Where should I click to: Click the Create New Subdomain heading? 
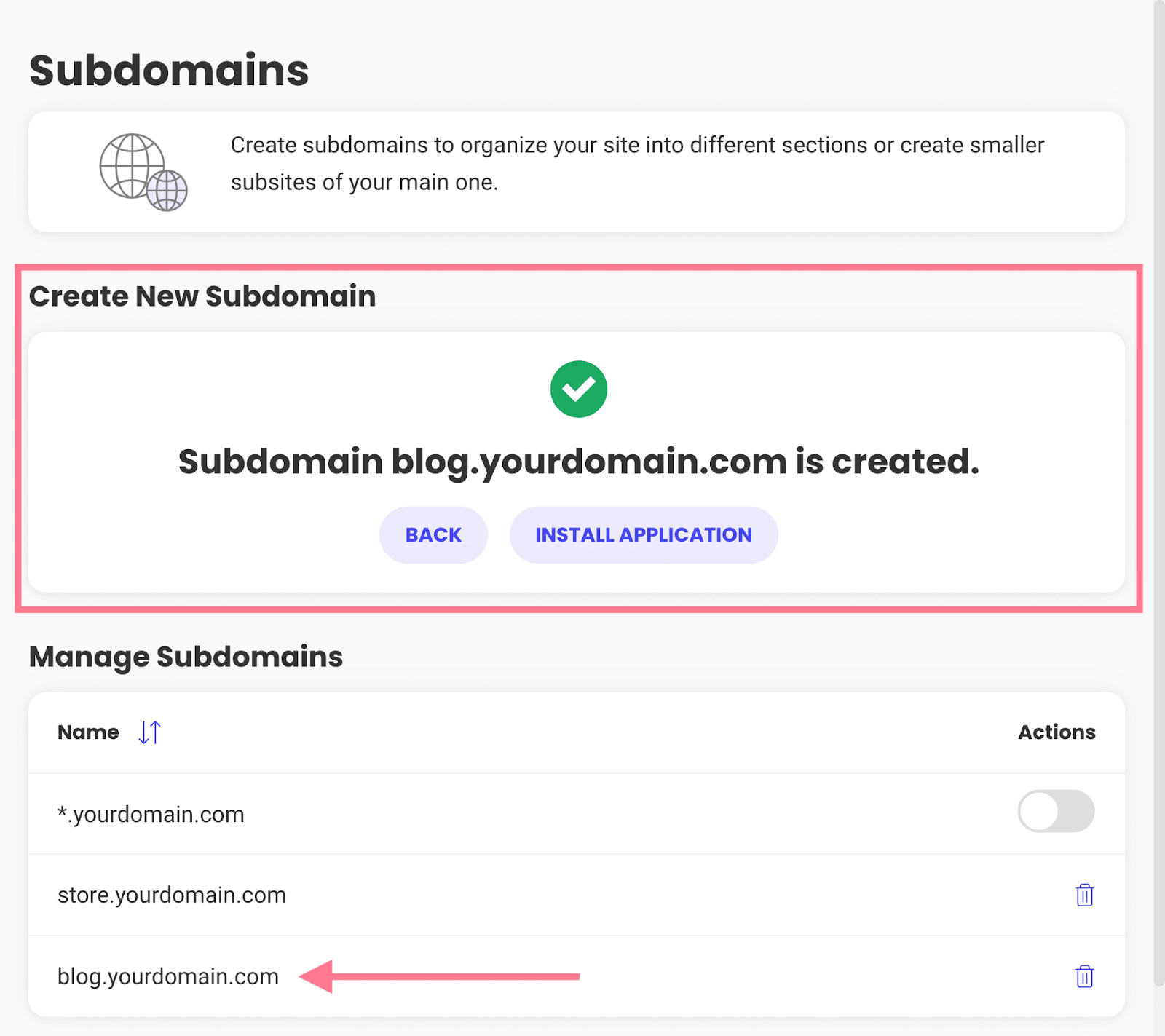point(202,296)
